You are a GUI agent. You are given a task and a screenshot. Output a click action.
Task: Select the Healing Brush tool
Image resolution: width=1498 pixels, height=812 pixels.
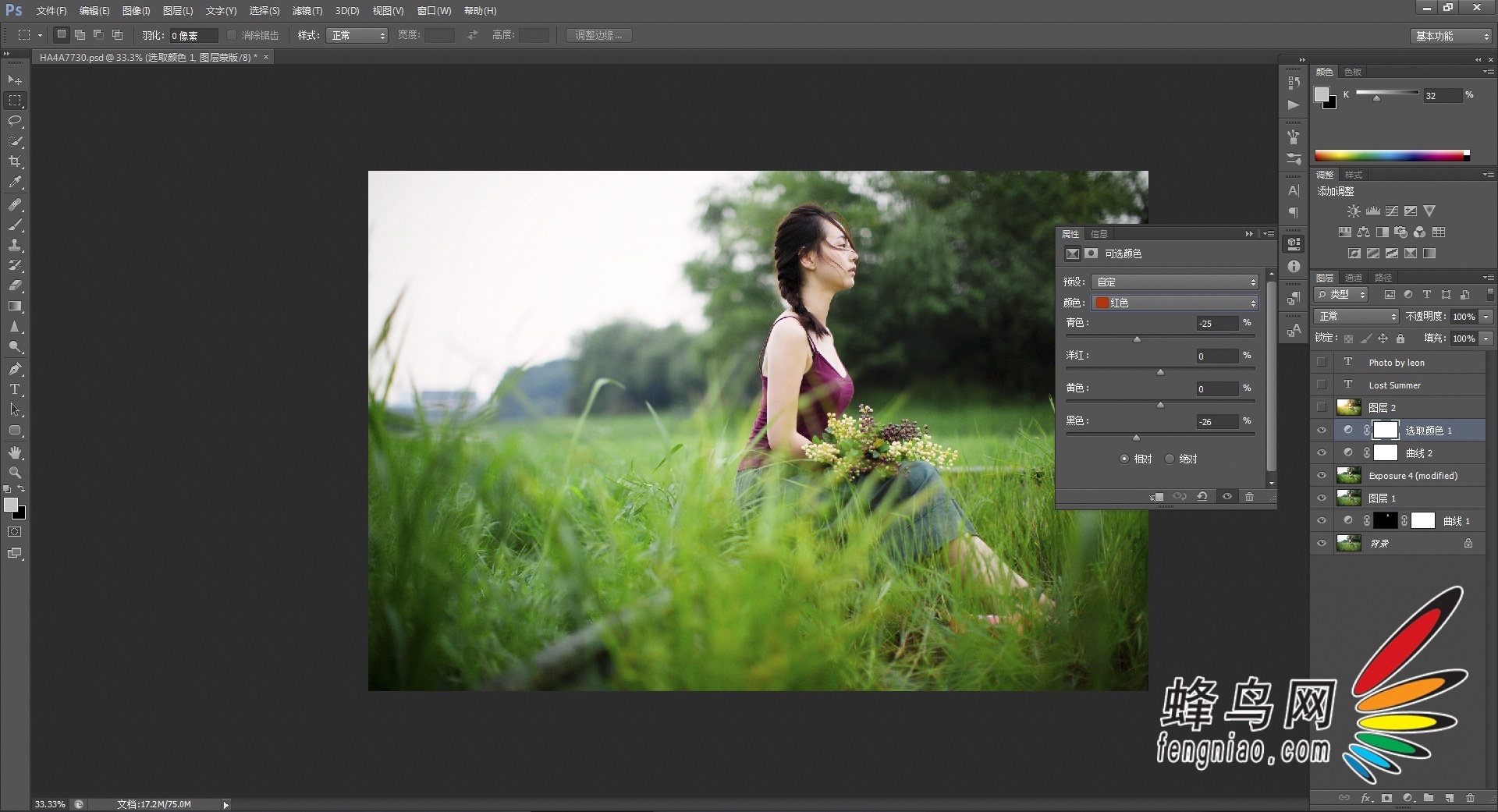coord(15,204)
